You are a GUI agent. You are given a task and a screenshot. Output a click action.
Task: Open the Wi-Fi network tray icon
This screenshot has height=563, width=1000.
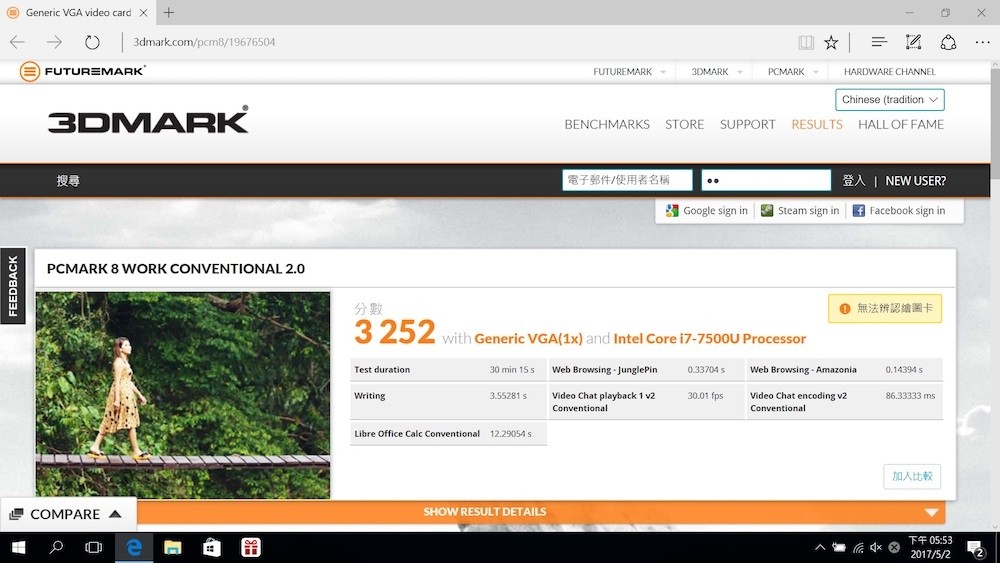point(858,548)
